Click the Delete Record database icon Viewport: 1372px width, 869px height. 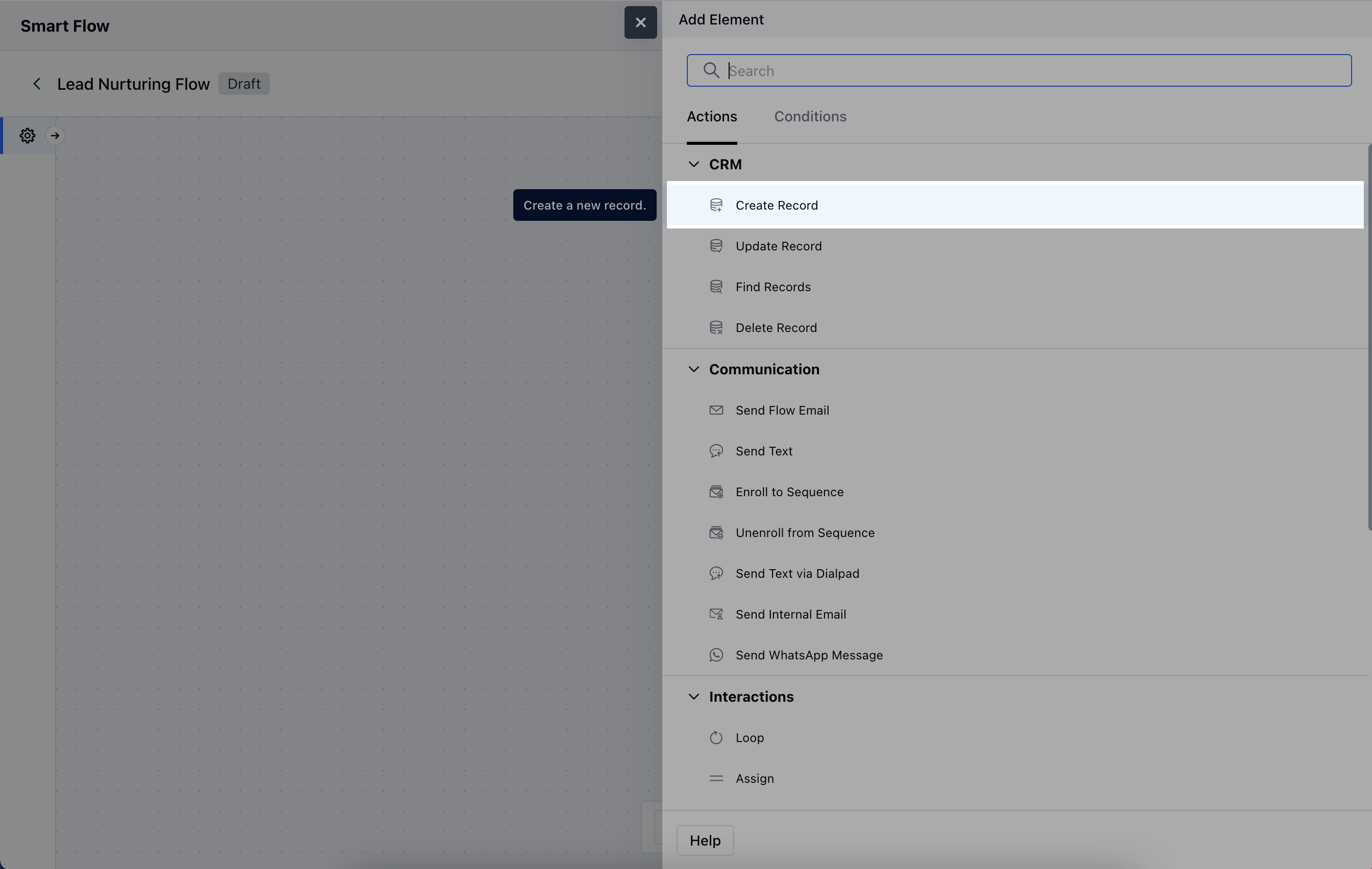coord(716,327)
